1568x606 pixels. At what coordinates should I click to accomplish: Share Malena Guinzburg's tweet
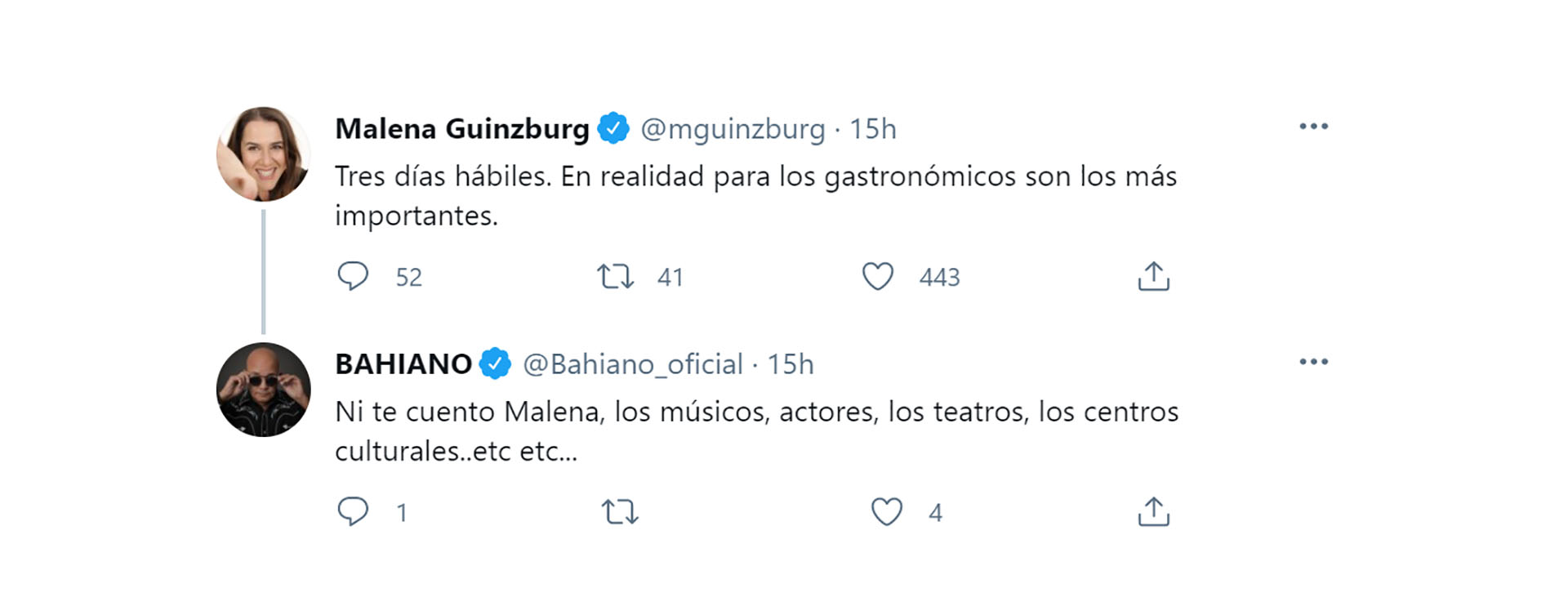[1153, 277]
